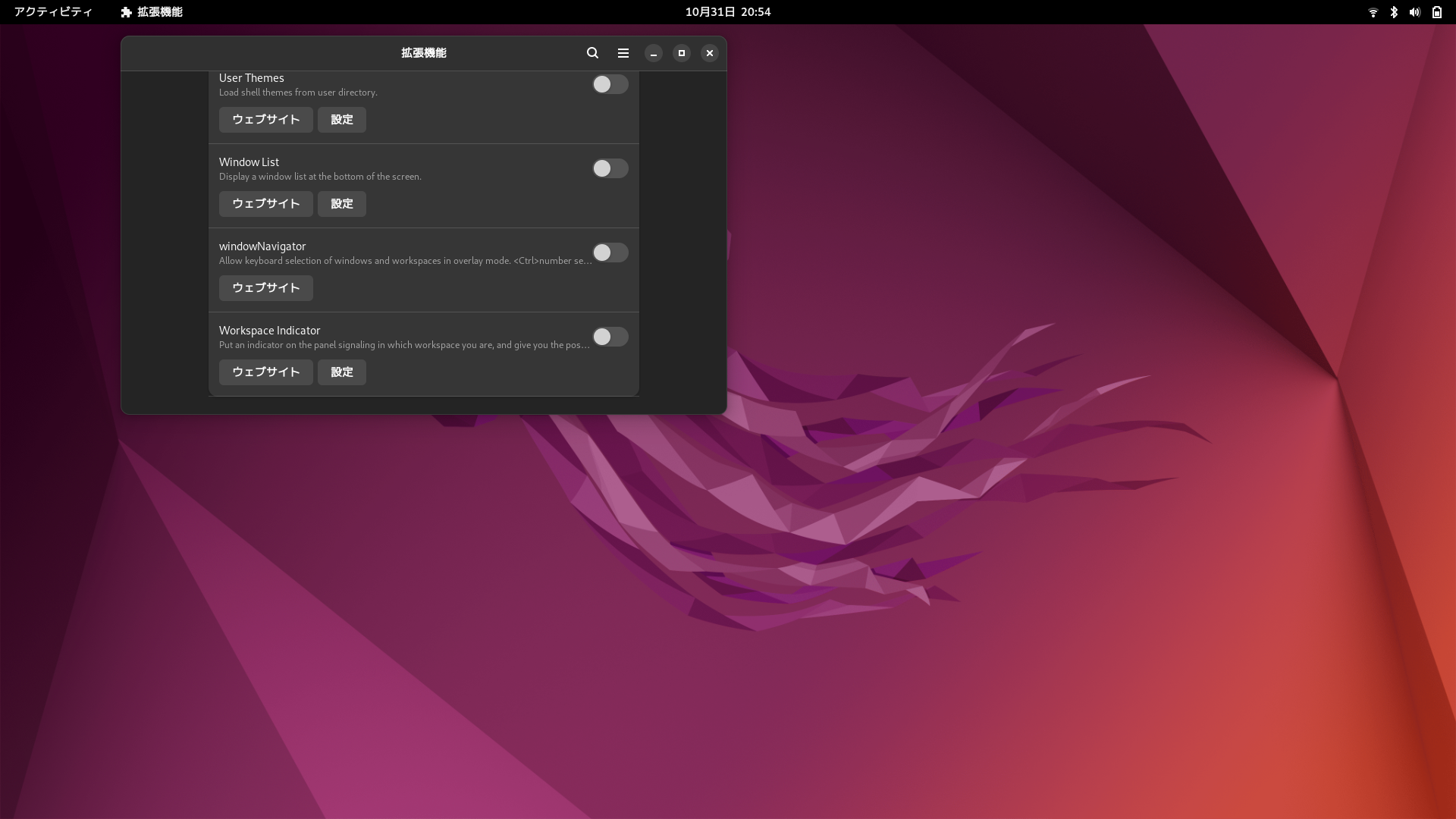
Task: Open the clock and calendar menu
Action: (727, 12)
